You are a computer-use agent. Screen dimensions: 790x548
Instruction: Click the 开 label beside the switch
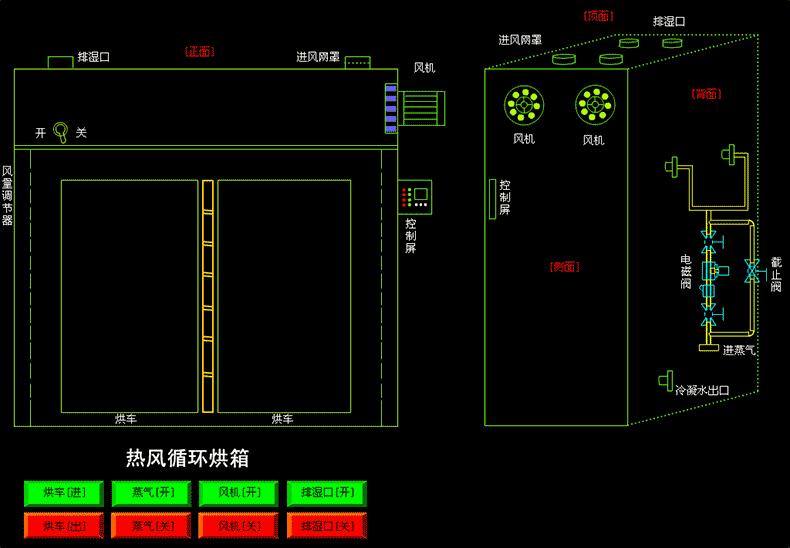(41, 132)
